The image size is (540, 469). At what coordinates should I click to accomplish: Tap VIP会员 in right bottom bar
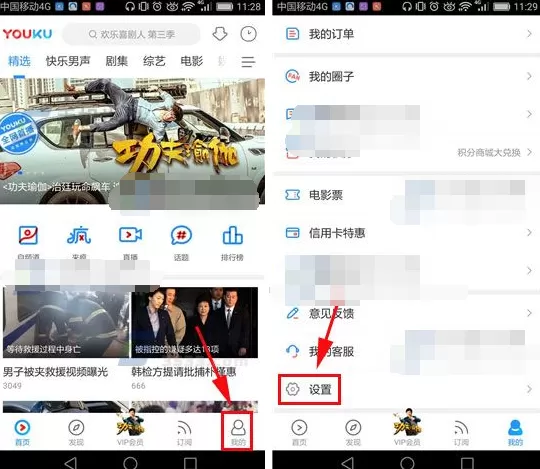pyautogui.click(x=407, y=427)
